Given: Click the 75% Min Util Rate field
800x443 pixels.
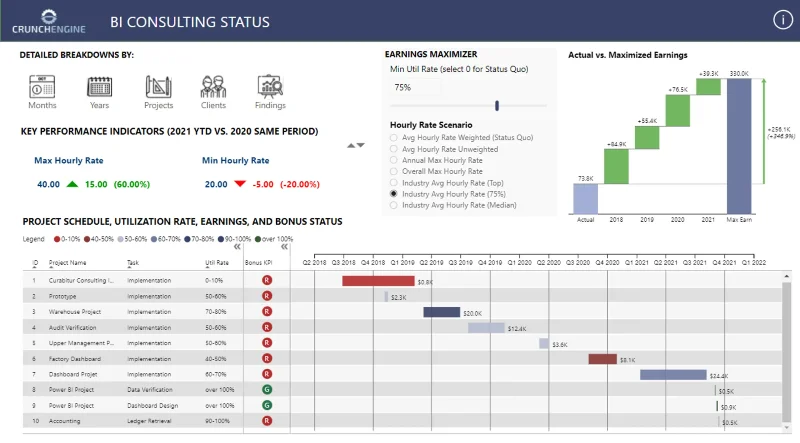Looking at the screenshot, I should point(415,88).
